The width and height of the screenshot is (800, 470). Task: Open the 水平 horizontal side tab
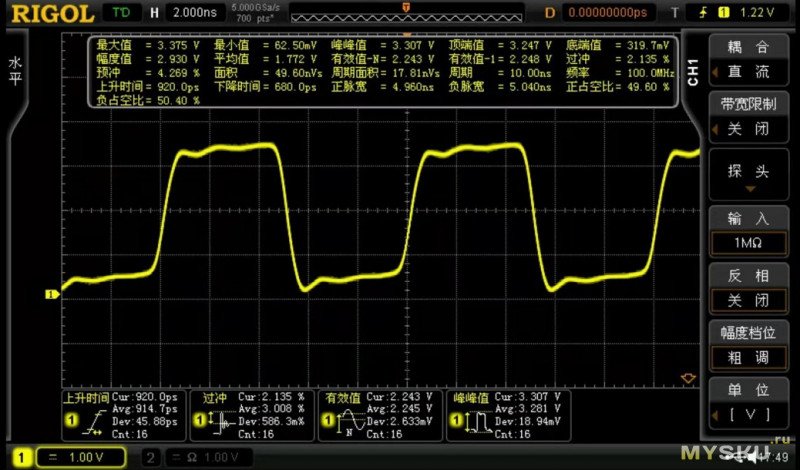point(14,70)
